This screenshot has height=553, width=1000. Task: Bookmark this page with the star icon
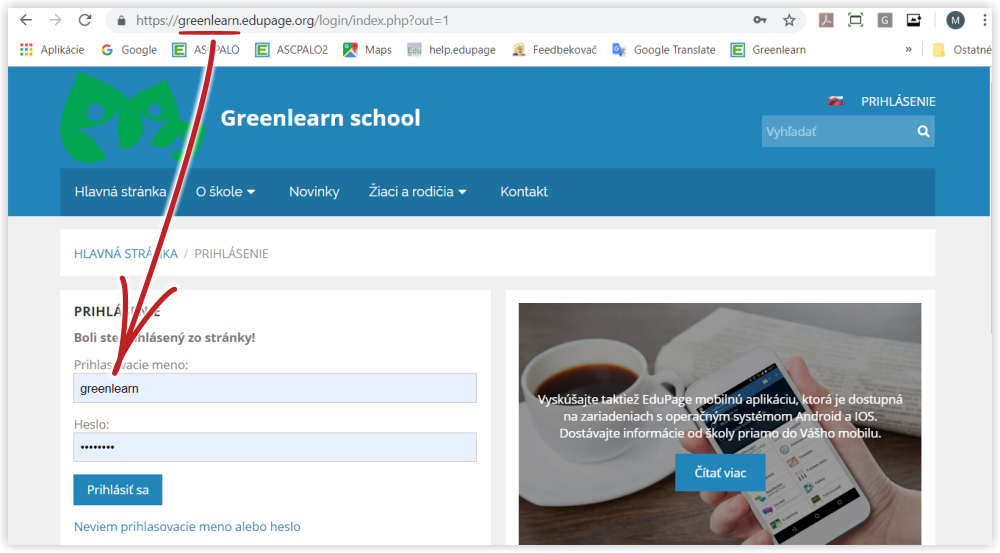pos(790,20)
